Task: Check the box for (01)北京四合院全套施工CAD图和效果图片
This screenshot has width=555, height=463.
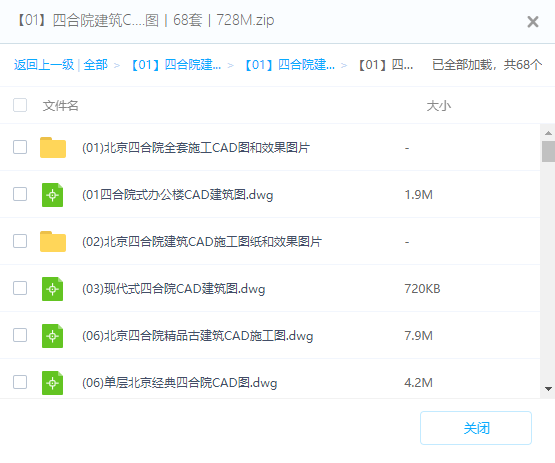Action: (20, 147)
